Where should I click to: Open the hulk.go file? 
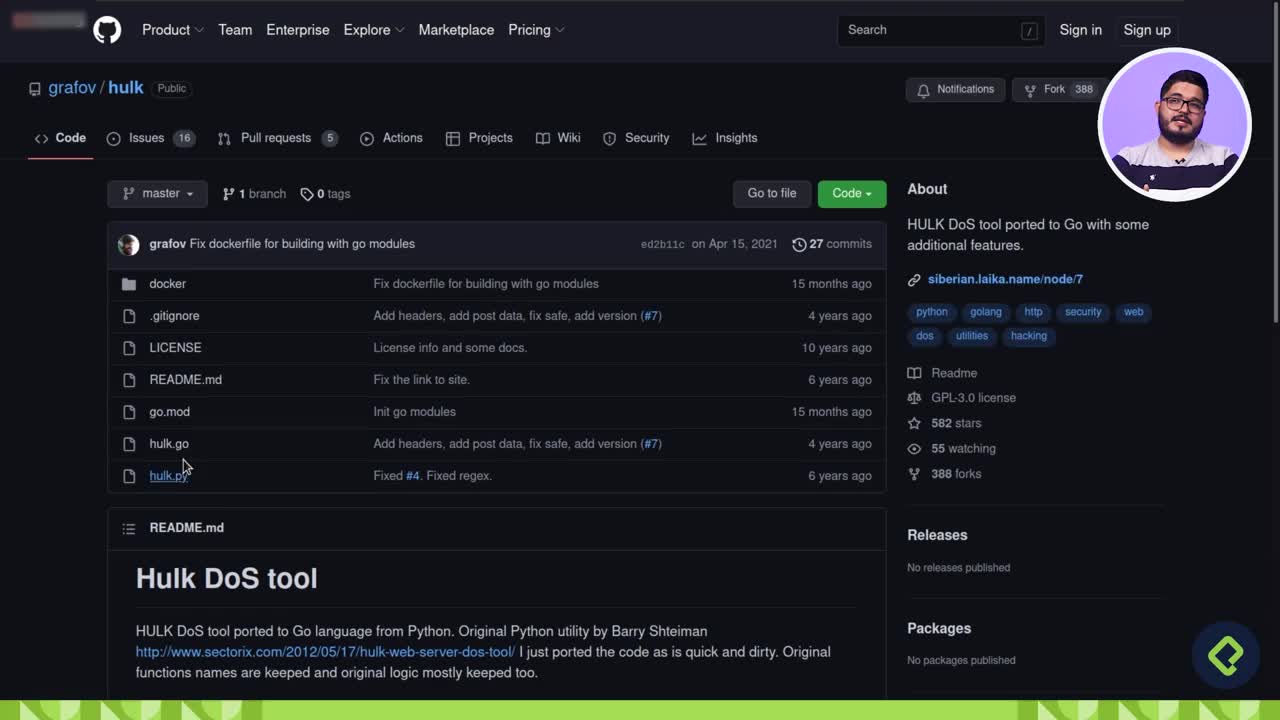coord(169,444)
